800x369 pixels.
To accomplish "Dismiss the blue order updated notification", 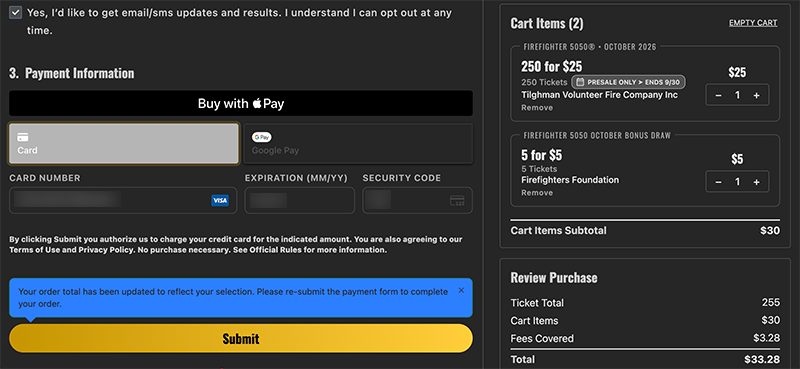I will (x=461, y=290).
